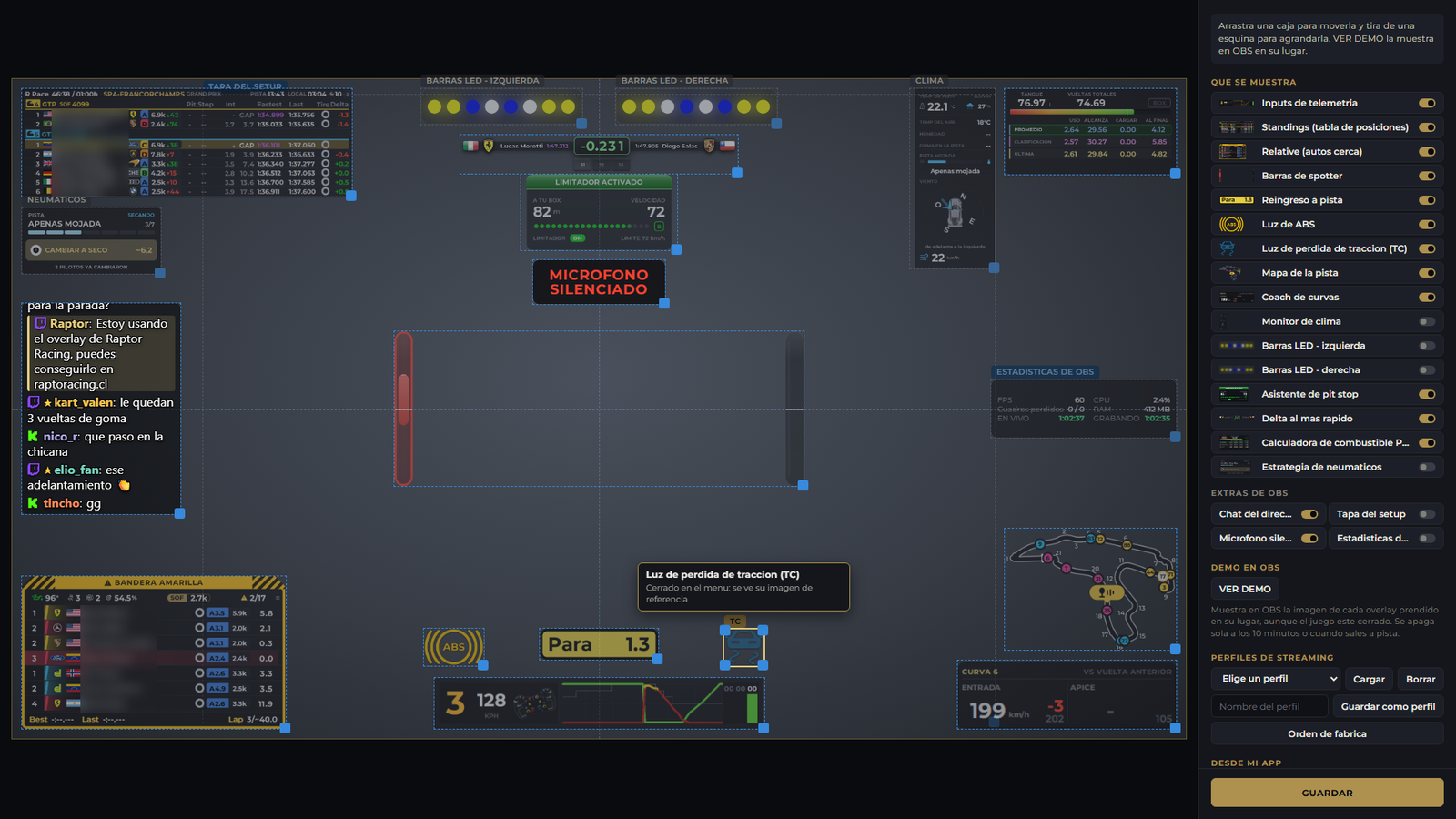1456x819 pixels.
Task: Click the Asistente de pit stop thumbnail icon
Action: 1233,394
